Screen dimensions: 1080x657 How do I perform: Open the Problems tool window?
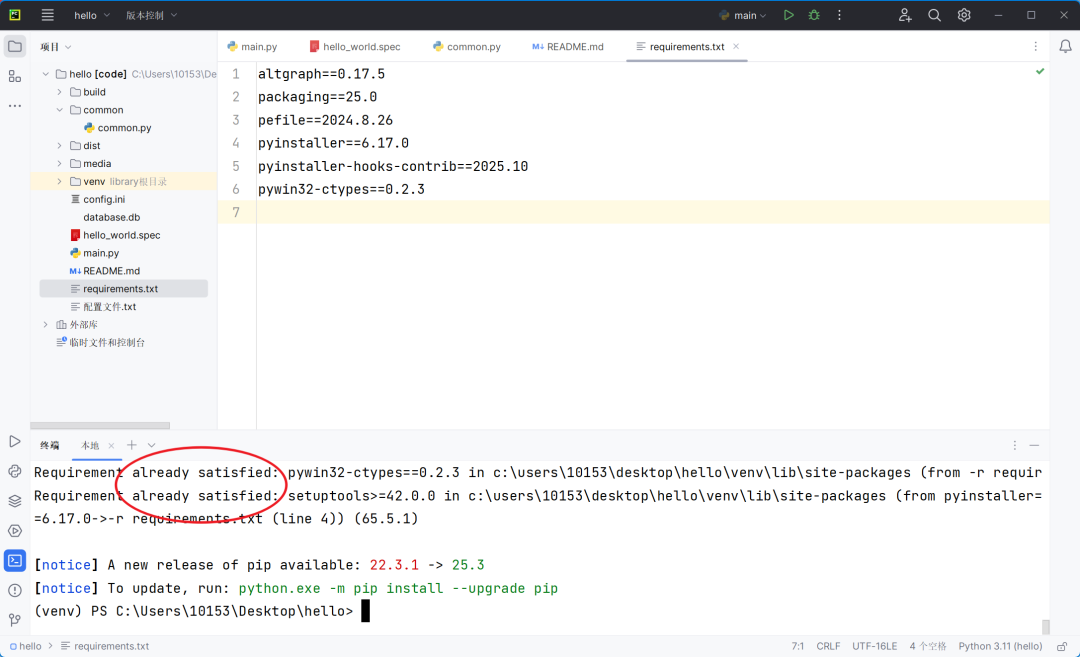click(14, 590)
